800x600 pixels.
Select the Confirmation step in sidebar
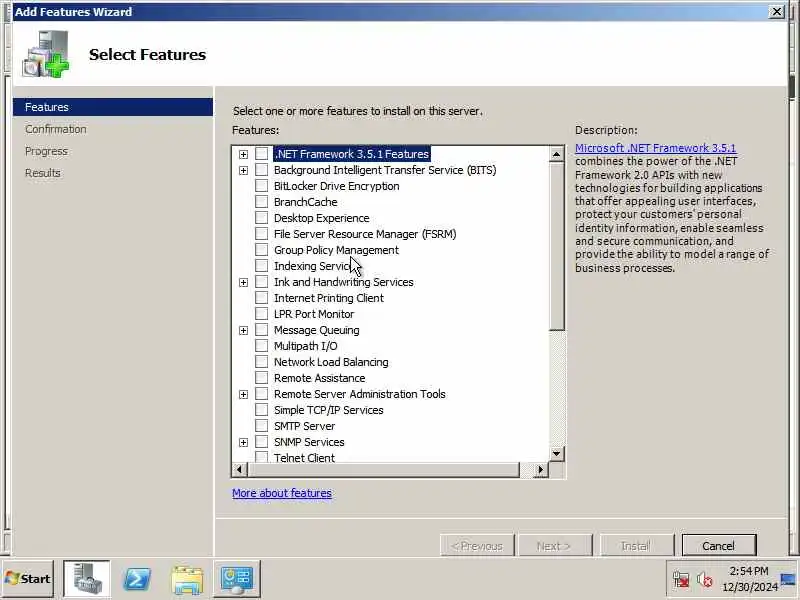pyautogui.click(x=56, y=129)
